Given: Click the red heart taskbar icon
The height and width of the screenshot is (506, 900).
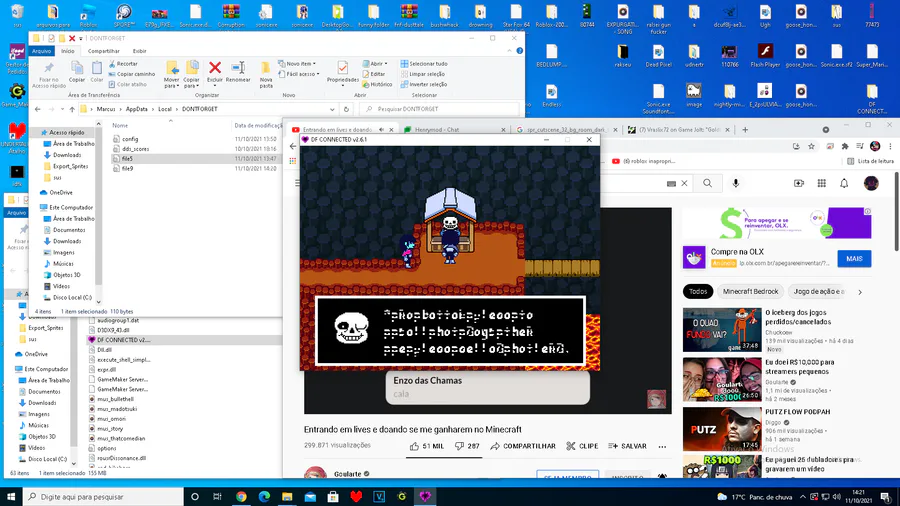Looking at the screenshot, I should coord(356,496).
